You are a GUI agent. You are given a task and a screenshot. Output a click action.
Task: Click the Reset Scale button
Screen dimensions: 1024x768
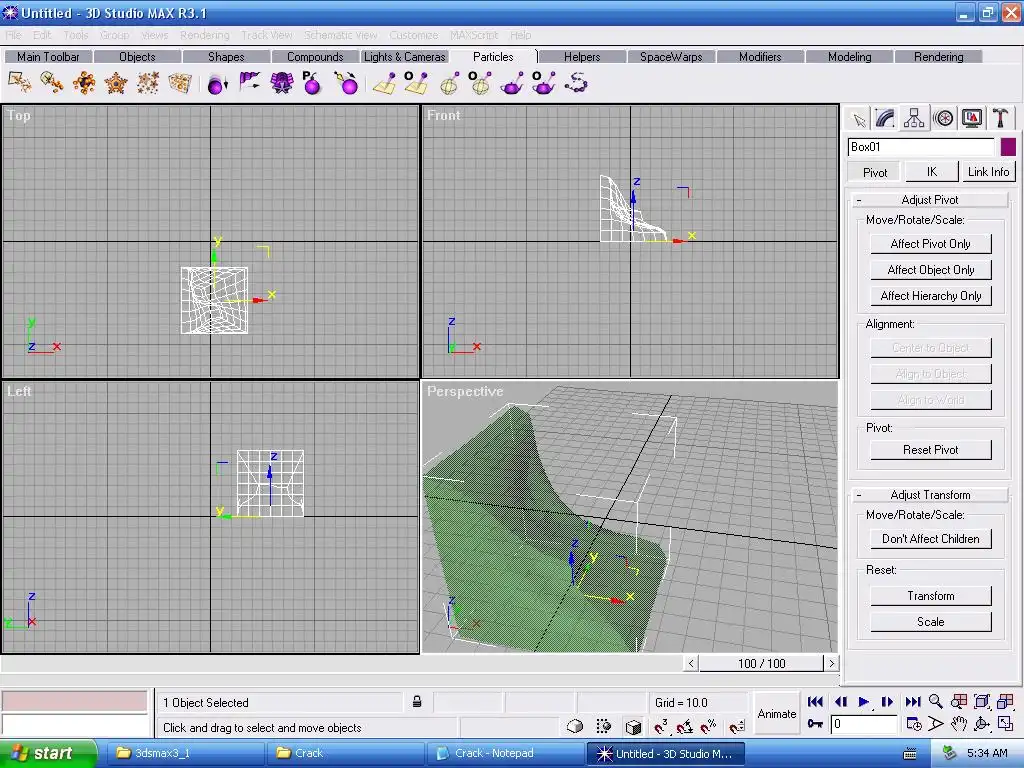coord(931,622)
